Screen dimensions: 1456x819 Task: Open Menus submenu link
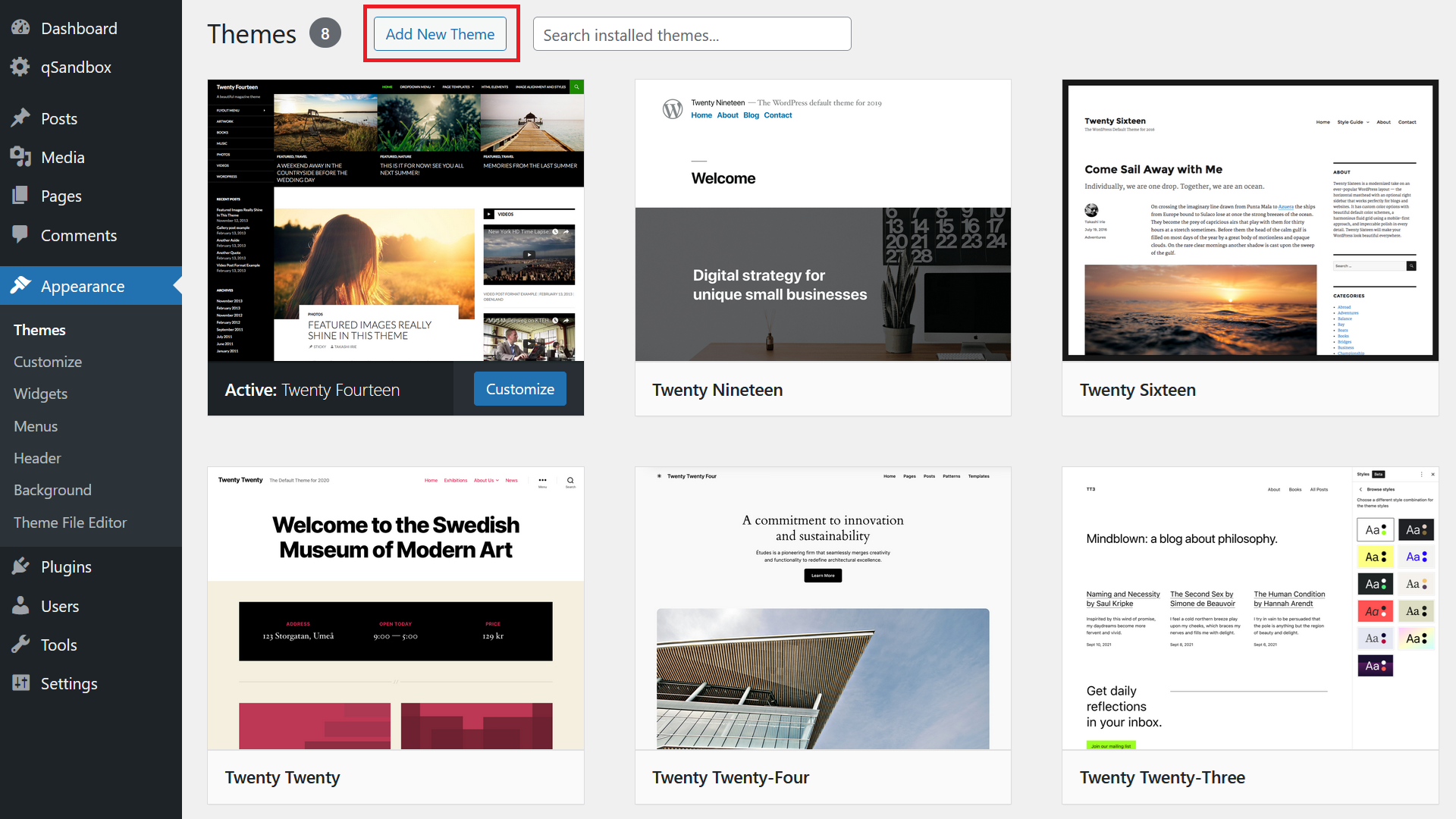tap(36, 426)
